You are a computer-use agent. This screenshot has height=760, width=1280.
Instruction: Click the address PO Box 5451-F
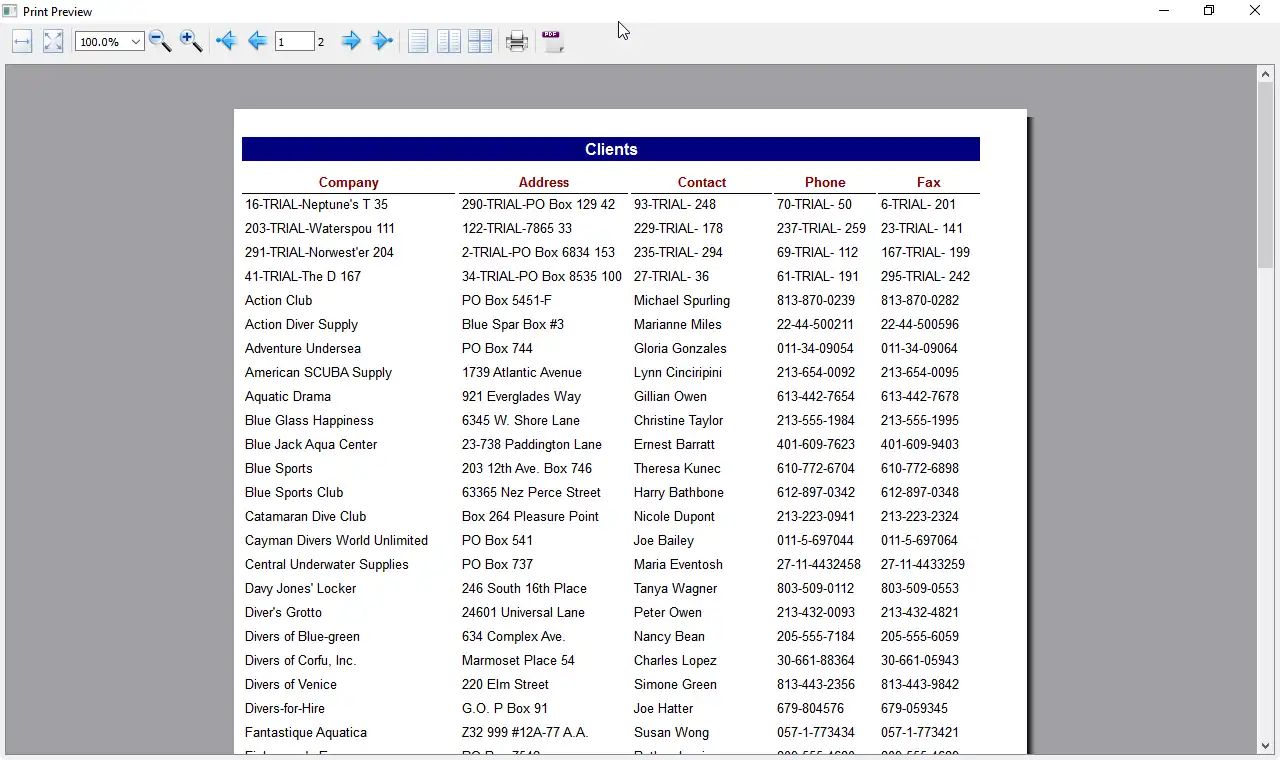click(x=507, y=300)
